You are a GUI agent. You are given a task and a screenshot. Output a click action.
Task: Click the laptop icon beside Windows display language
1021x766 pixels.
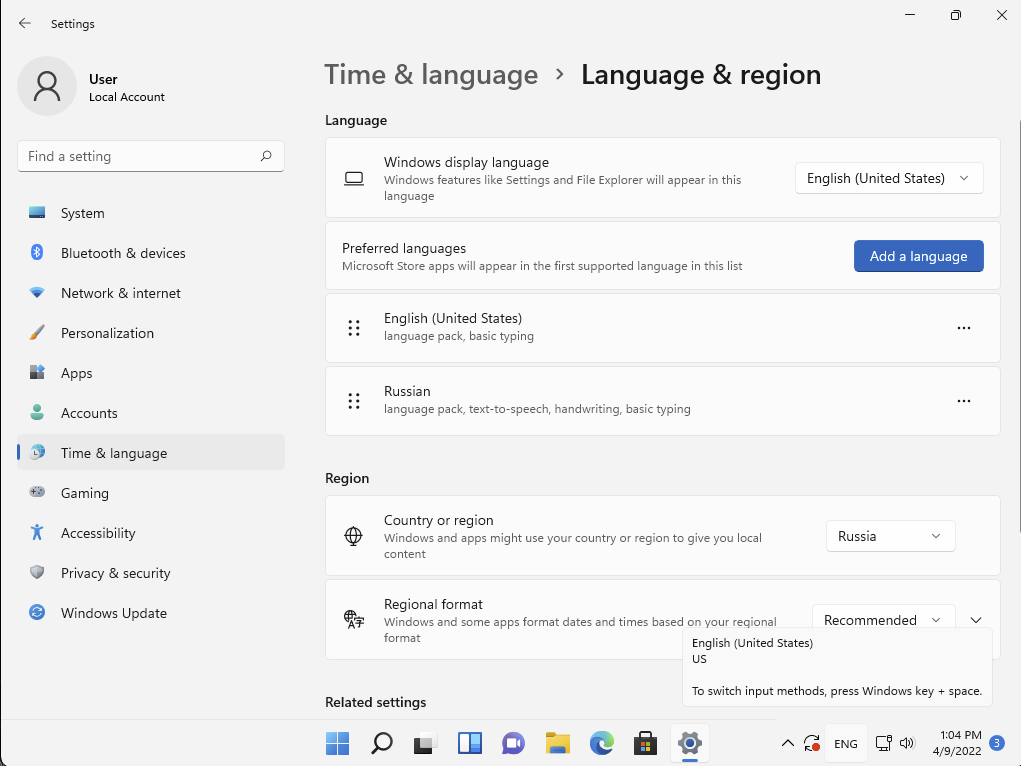(354, 178)
